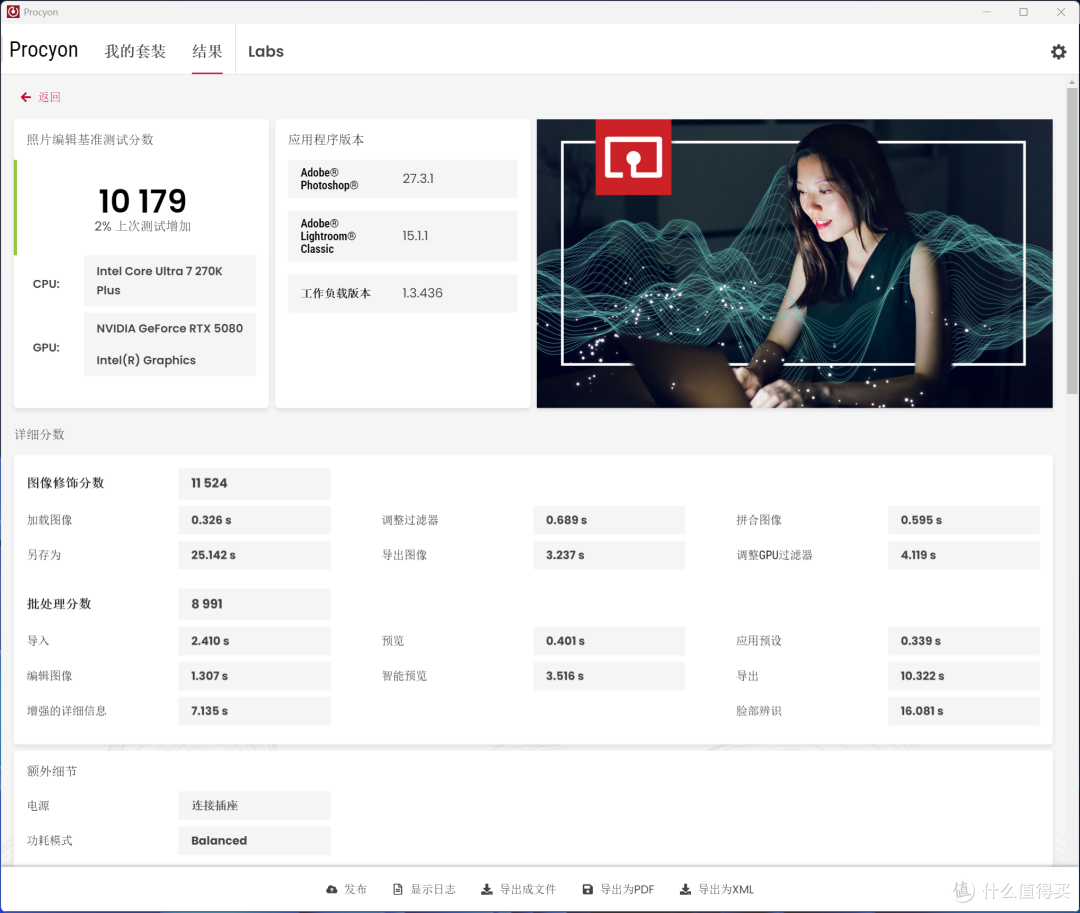Go back via 返回 link
The width and height of the screenshot is (1080, 913).
(x=49, y=97)
